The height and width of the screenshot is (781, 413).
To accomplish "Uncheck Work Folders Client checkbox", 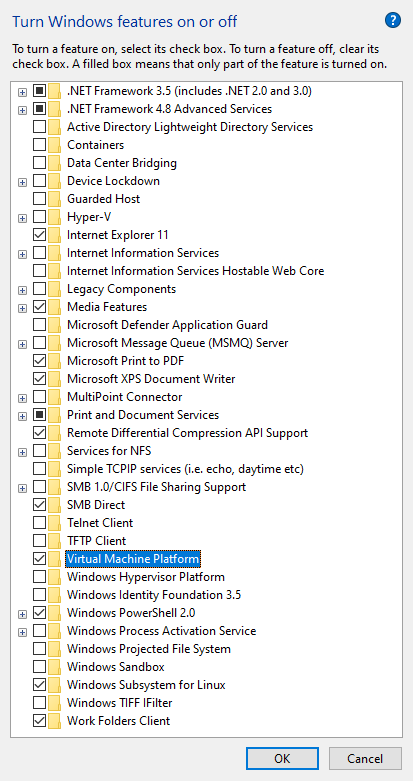I will point(39,720).
